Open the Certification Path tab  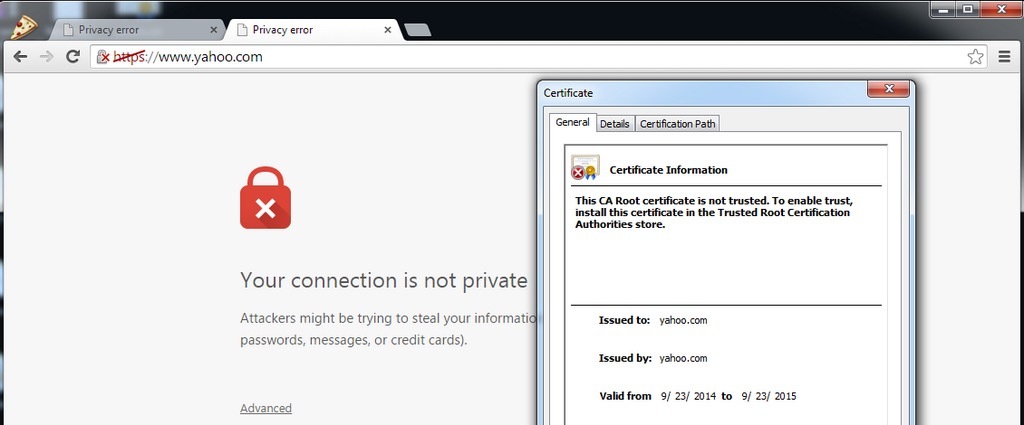[677, 123]
